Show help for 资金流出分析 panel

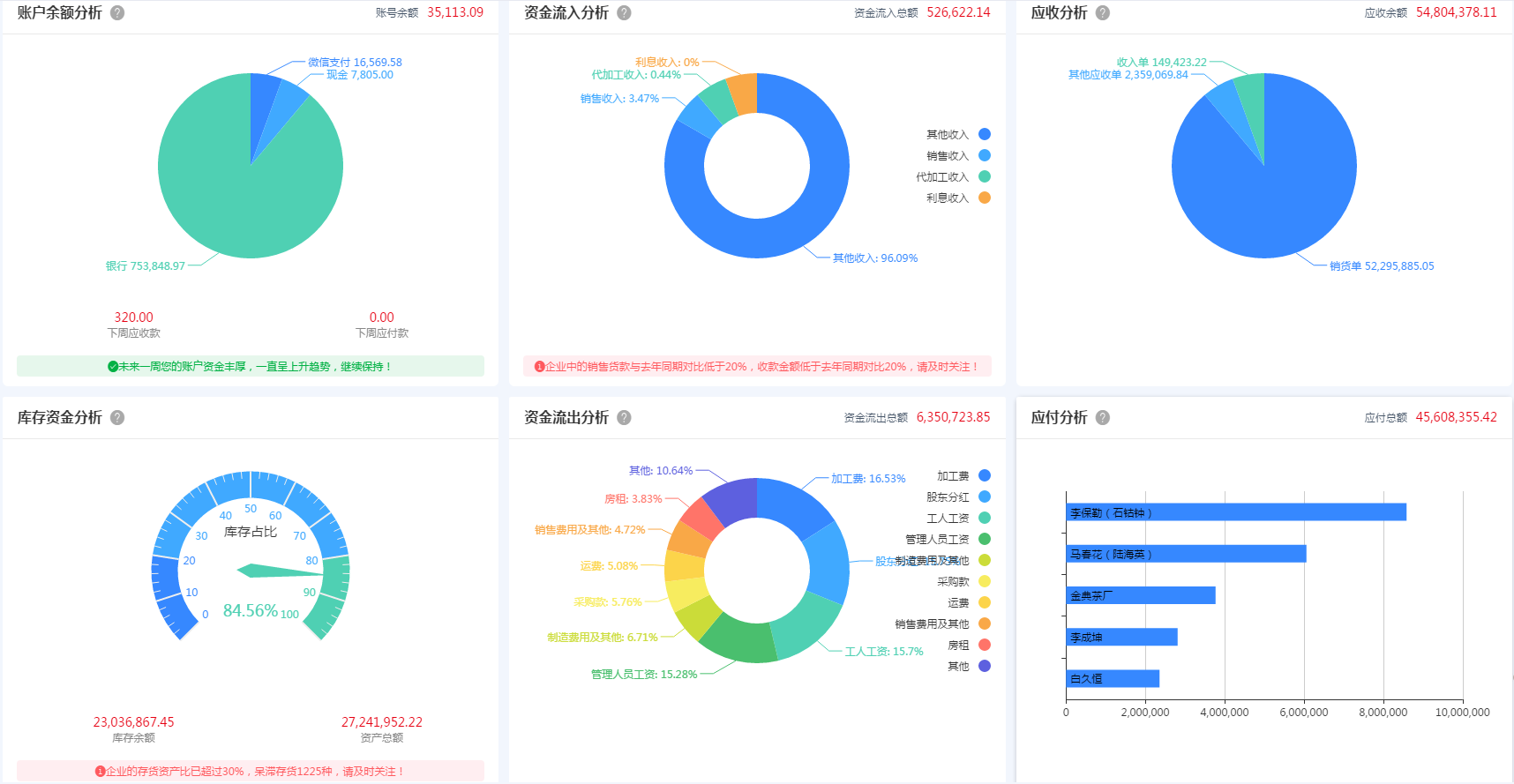tap(624, 418)
